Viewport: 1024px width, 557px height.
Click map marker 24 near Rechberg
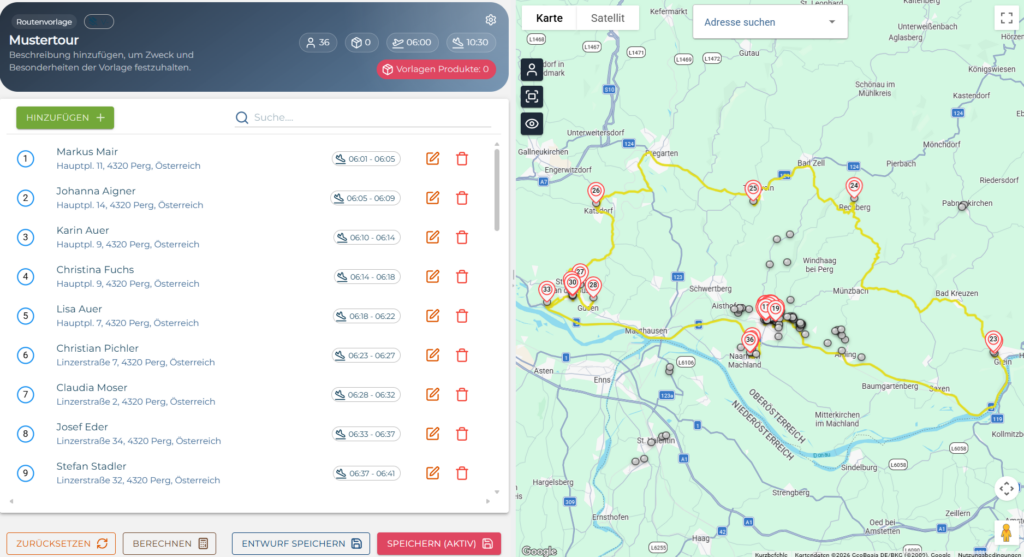[854, 187]
